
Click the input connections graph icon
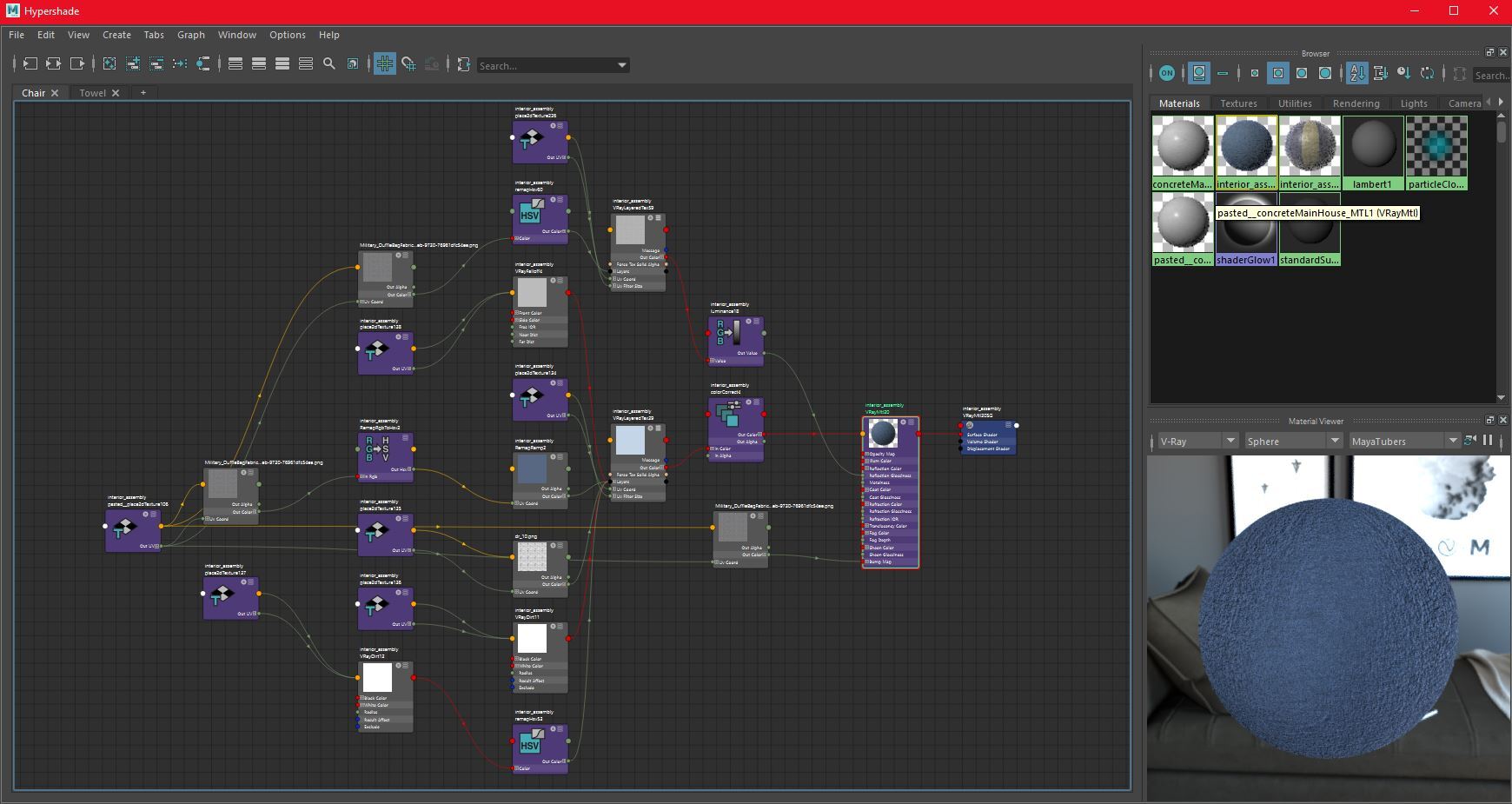coord(30,63)
